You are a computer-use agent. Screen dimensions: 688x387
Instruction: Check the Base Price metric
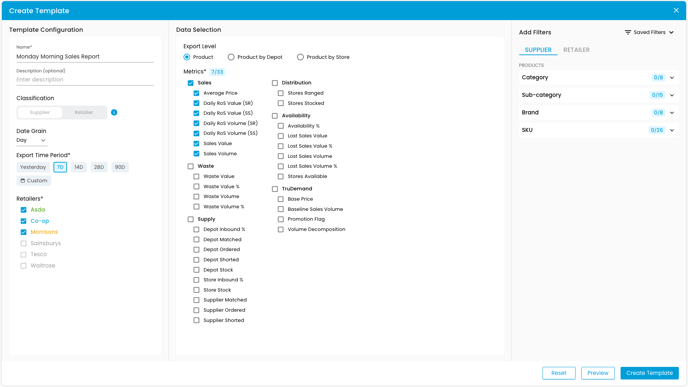(x=280, y=199)
